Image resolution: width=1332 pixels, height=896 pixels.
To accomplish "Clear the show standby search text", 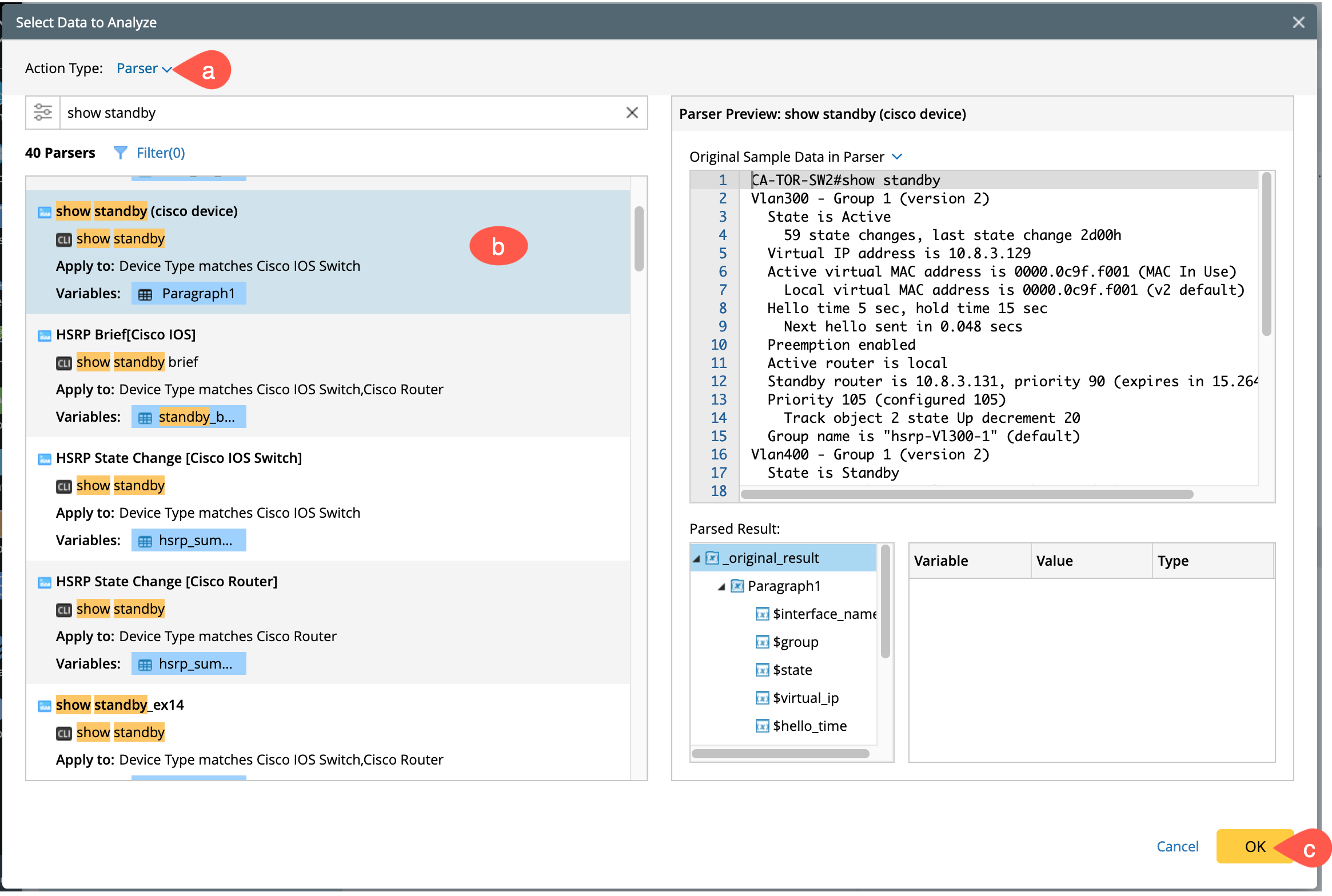I will coord(632,113).
